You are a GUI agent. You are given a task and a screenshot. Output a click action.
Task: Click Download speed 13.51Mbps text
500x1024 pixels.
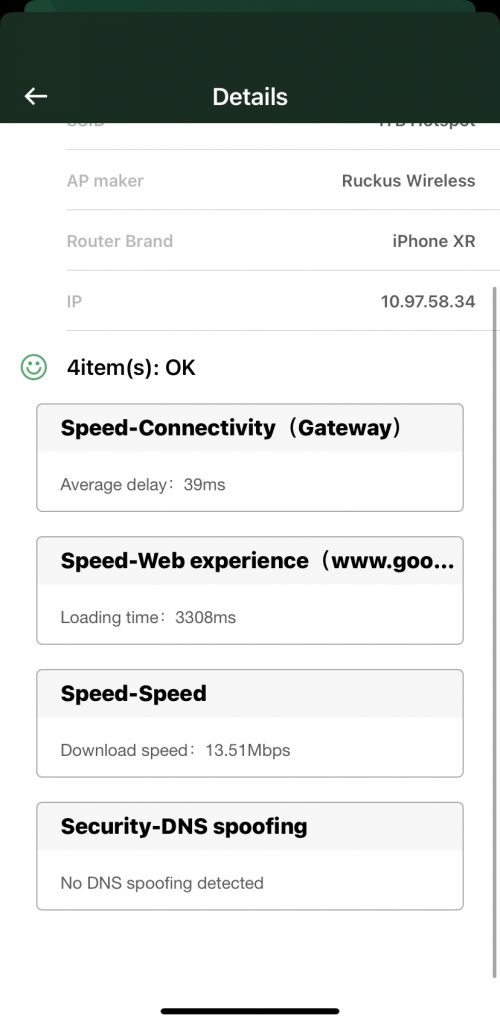click(x=175, y=750)
